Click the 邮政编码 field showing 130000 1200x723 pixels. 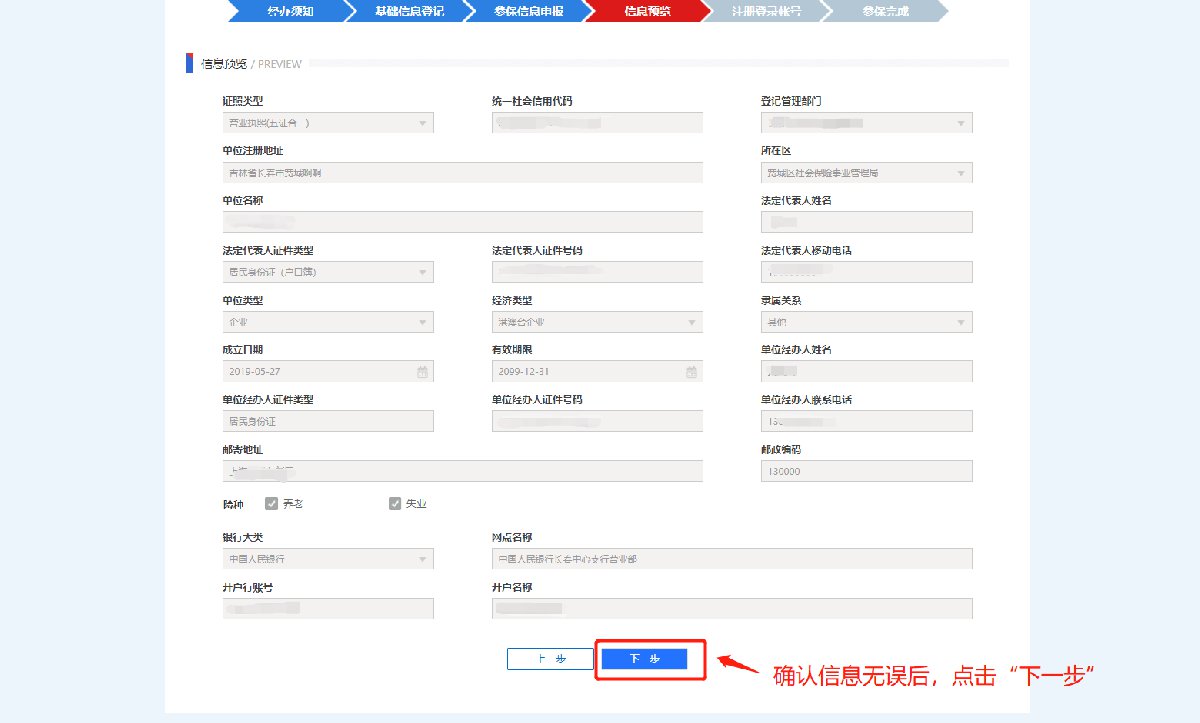(x=866, y=472)
